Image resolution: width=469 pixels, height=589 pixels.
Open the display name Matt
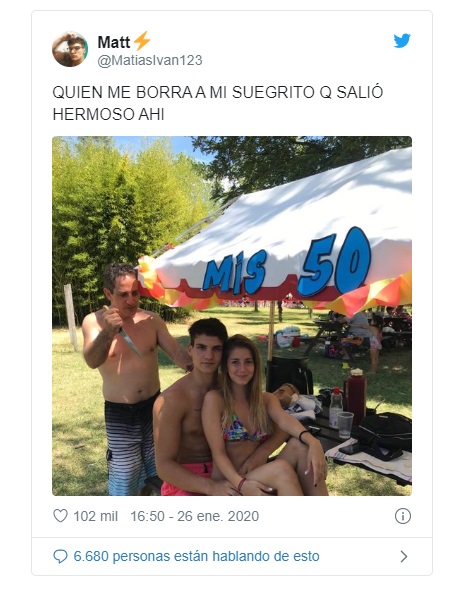(x=114, y=42)
